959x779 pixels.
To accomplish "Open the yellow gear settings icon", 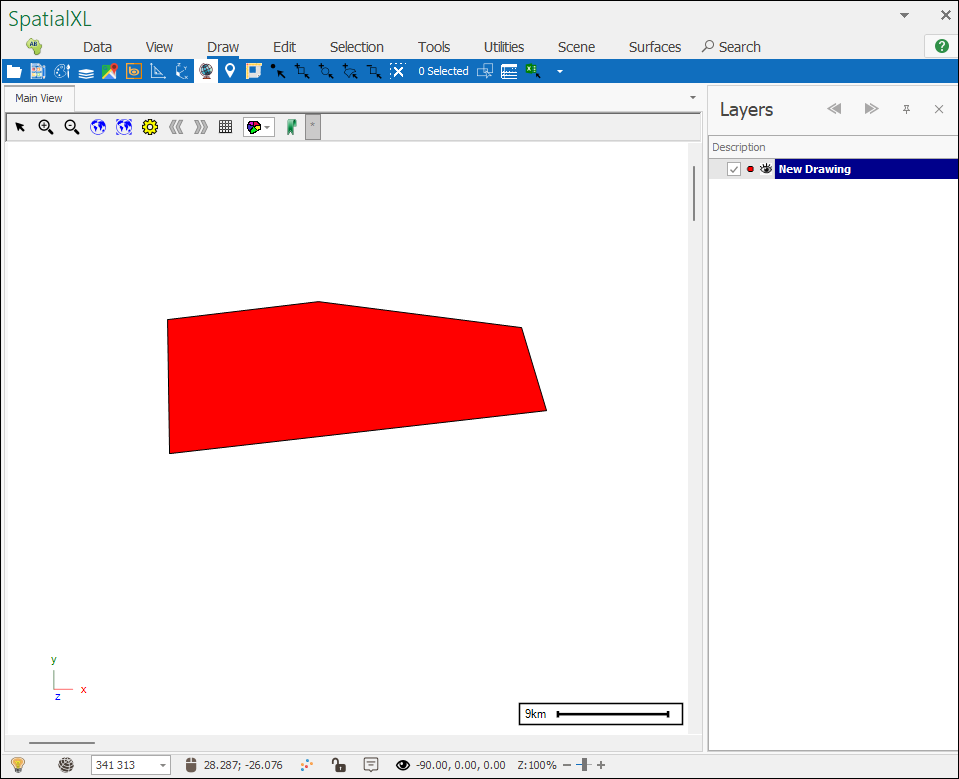I will pos(150,127).
